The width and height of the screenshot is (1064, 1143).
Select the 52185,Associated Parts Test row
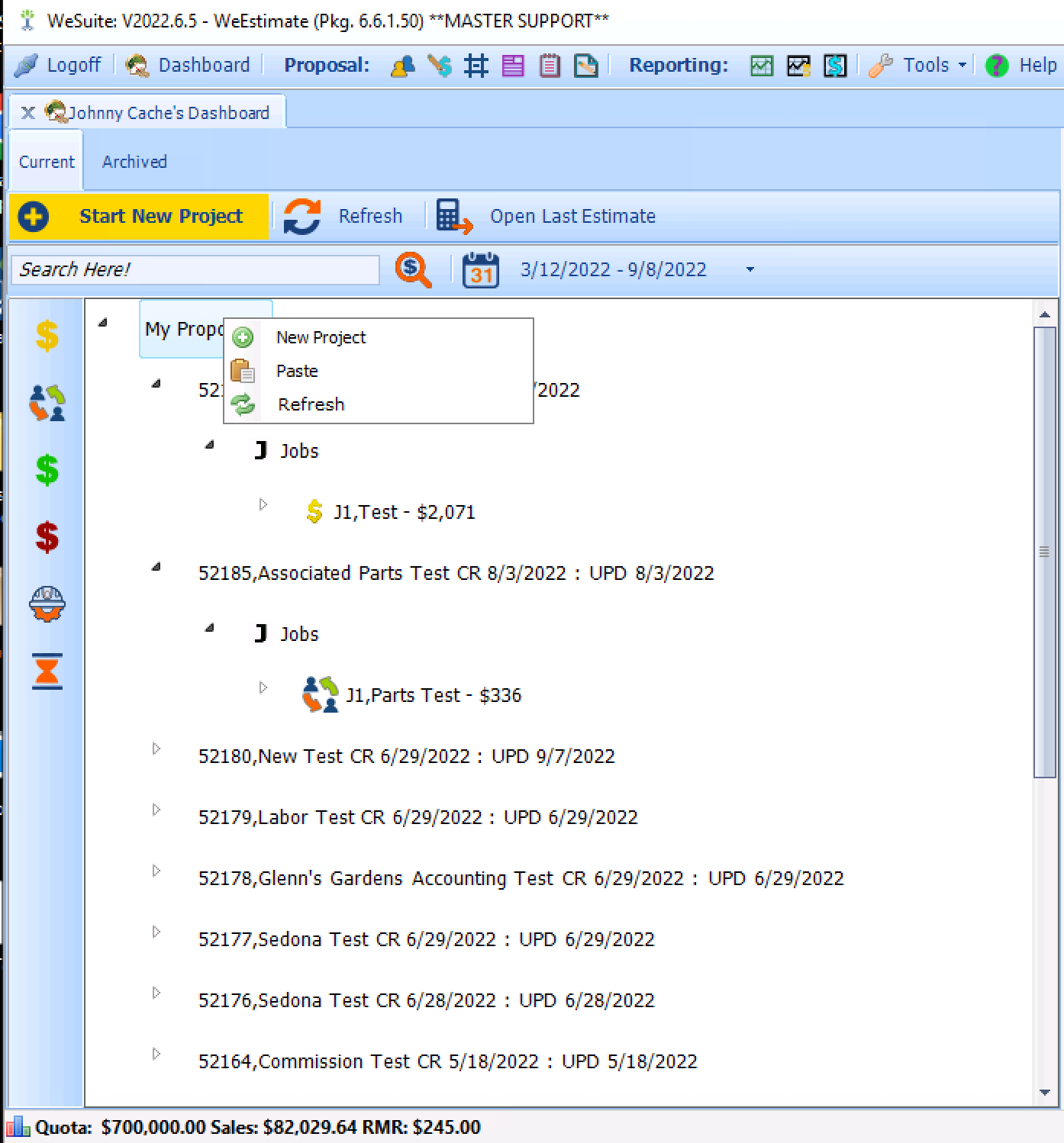click(456, 573)
